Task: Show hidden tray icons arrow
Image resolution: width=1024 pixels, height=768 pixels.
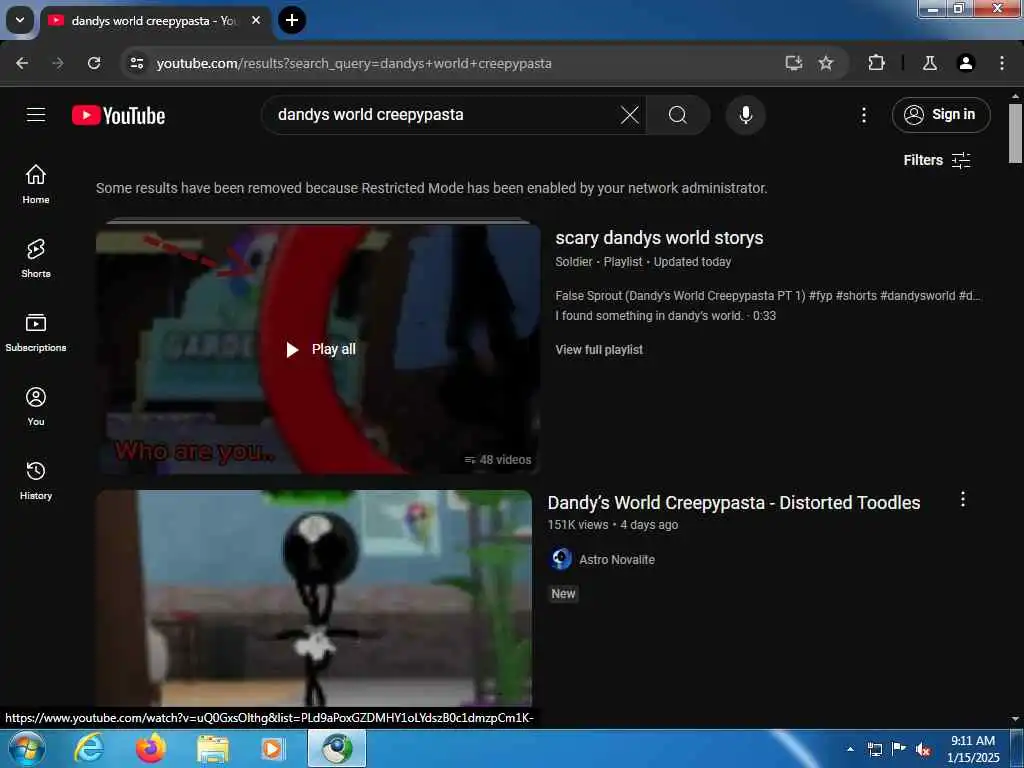Action: pos(850,749)
